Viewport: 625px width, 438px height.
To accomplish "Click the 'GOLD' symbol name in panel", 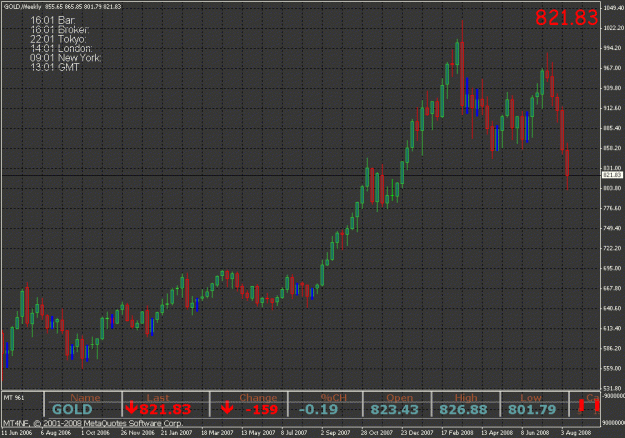I will click(72, 409).
